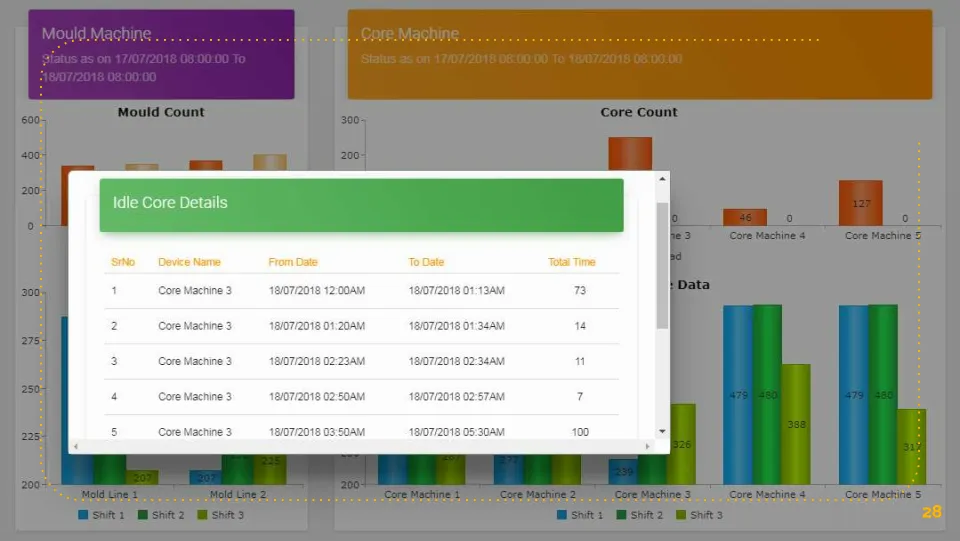The height and width of the screenshot is (541, 960).
Task: Click Core Machine 4 blue bar labeled 479
Action: coord(738,395)
